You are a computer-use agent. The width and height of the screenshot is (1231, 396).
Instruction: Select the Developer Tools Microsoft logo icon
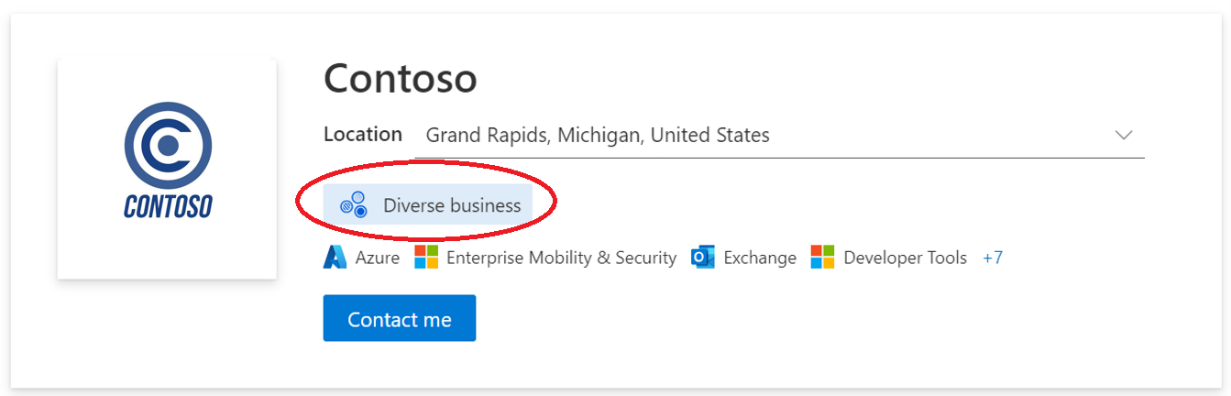[x=823, y=258]
